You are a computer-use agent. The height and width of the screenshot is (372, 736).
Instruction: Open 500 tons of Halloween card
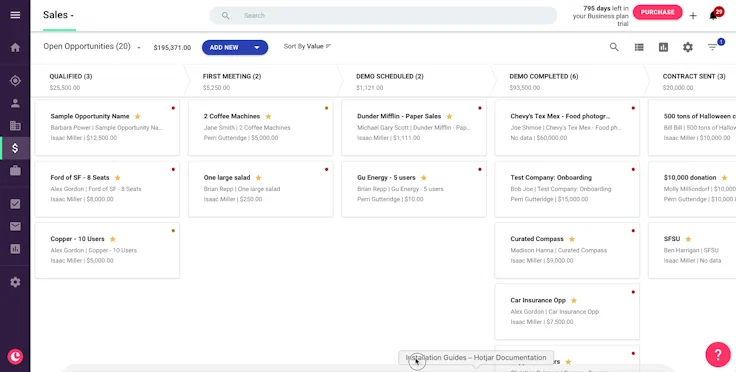pyautogui.click(x=692, y=128)
